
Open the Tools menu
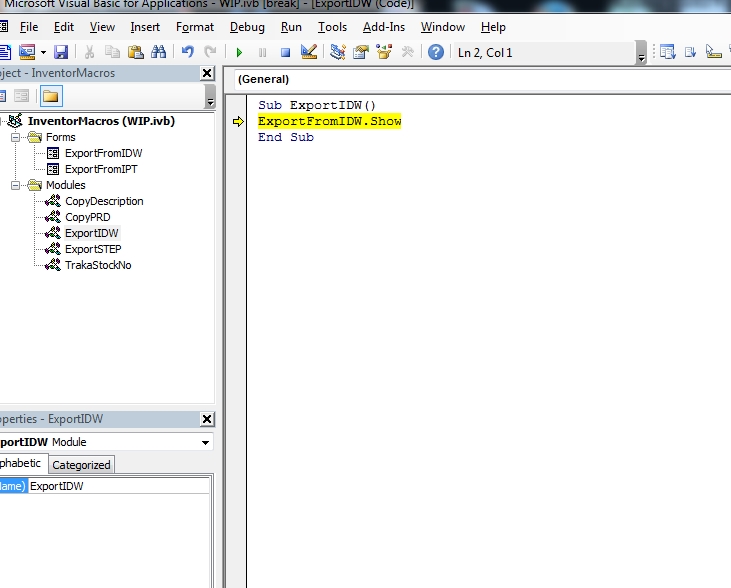(332, 27)
